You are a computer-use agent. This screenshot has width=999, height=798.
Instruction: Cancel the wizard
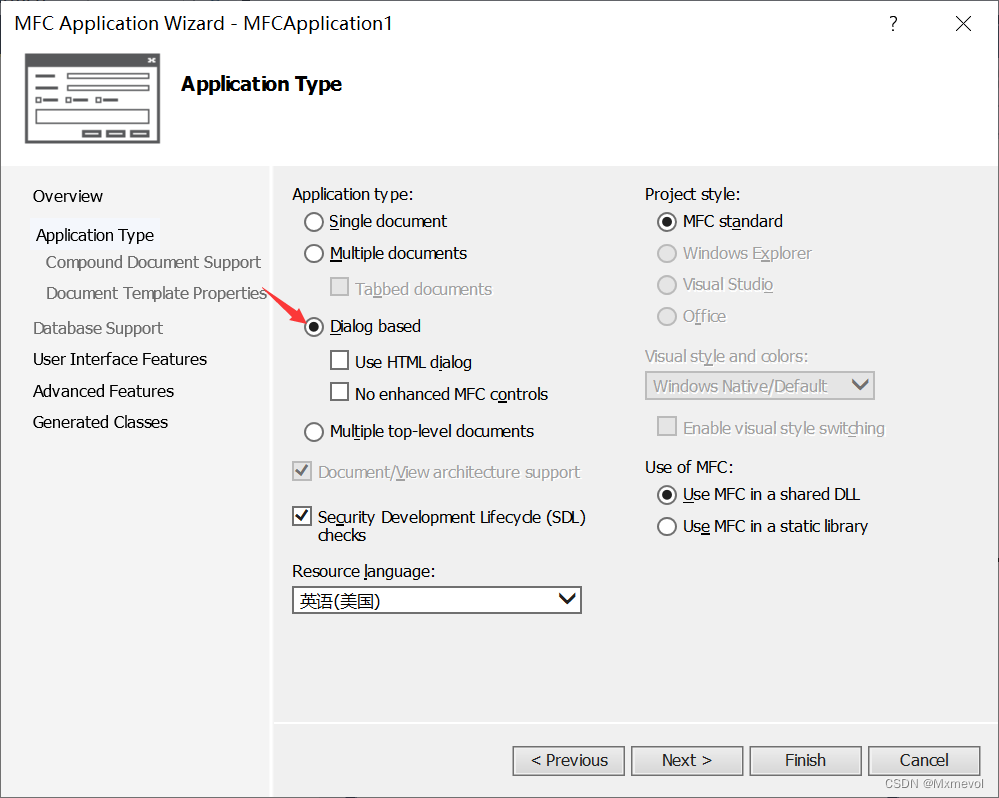(x=924, y=760)
